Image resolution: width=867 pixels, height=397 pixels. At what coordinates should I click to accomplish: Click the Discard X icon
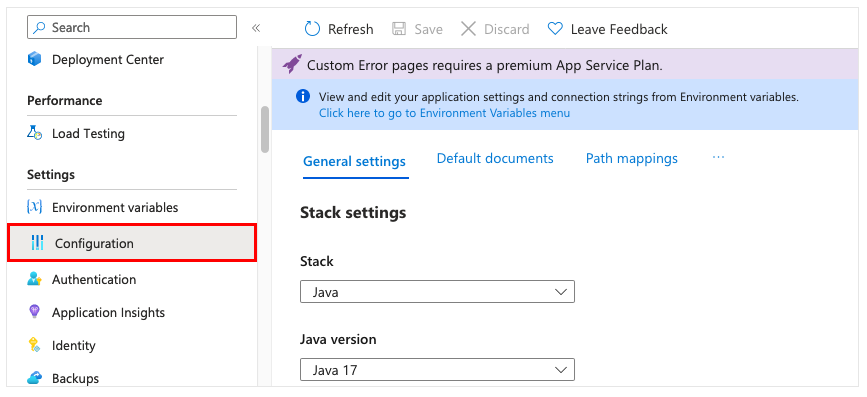point(468,29)
